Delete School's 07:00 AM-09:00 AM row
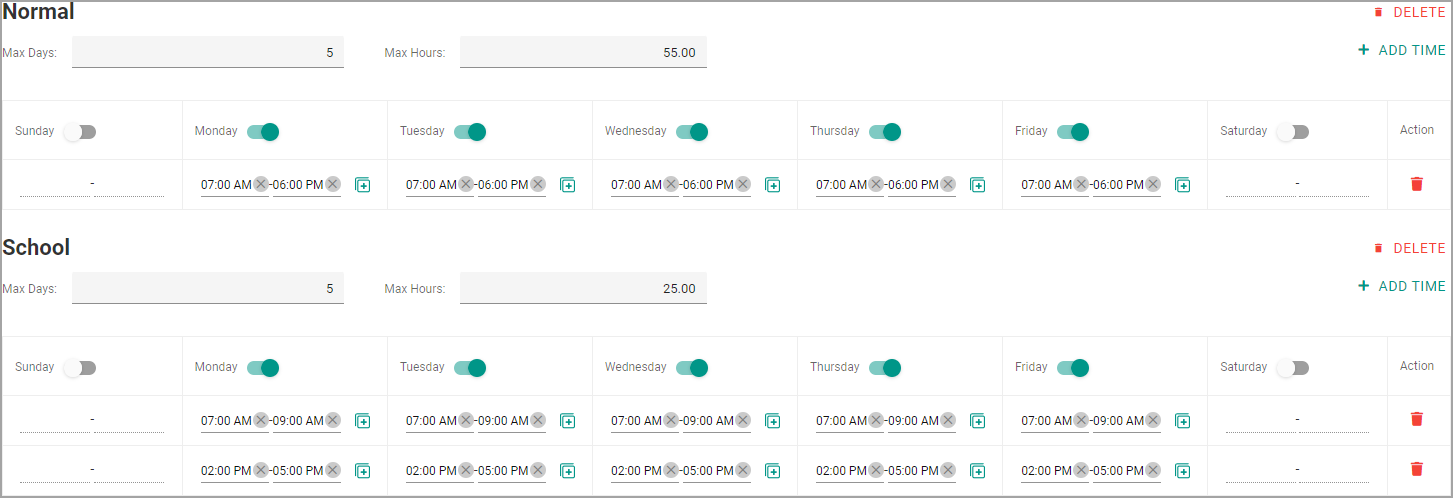This screenshot has width=1453, height=498. coord(1416,419)
